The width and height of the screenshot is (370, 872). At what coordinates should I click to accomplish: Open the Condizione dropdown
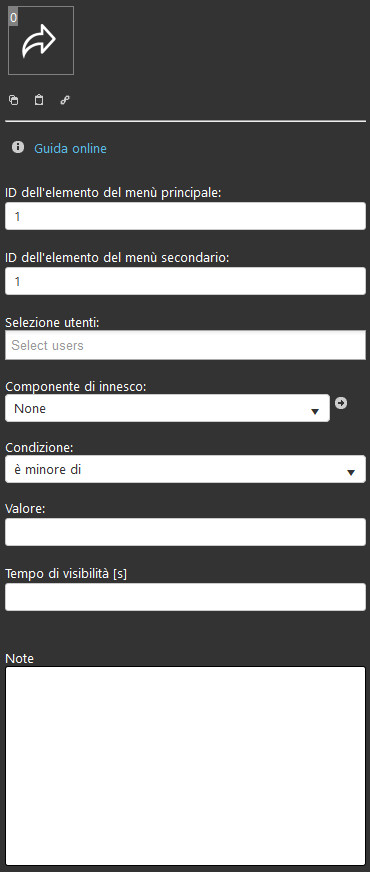[x=185, y=469]
